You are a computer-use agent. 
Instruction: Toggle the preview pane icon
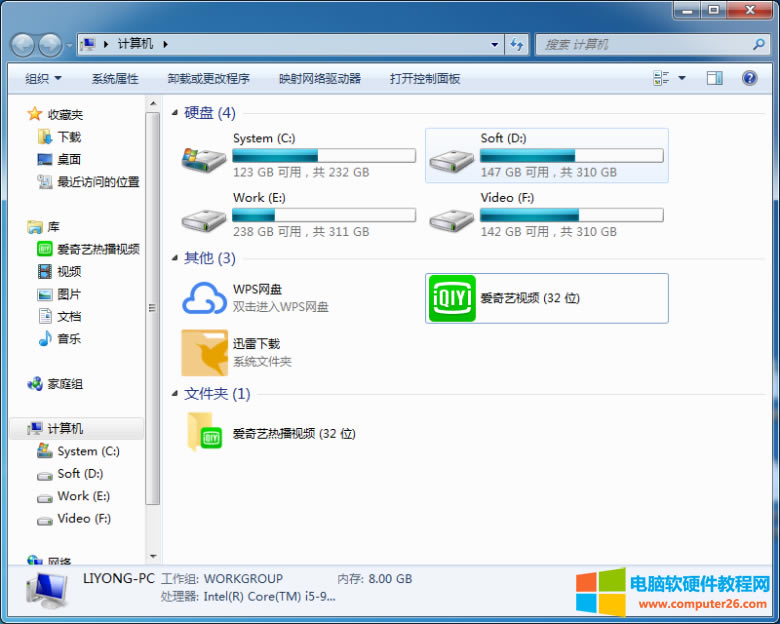(x=714, y=78)
